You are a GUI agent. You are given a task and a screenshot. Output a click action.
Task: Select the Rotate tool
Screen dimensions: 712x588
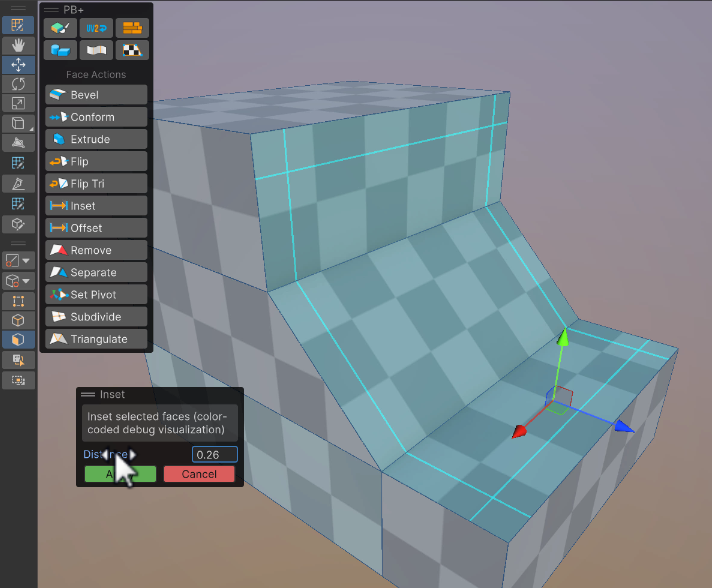pos(18,84)
